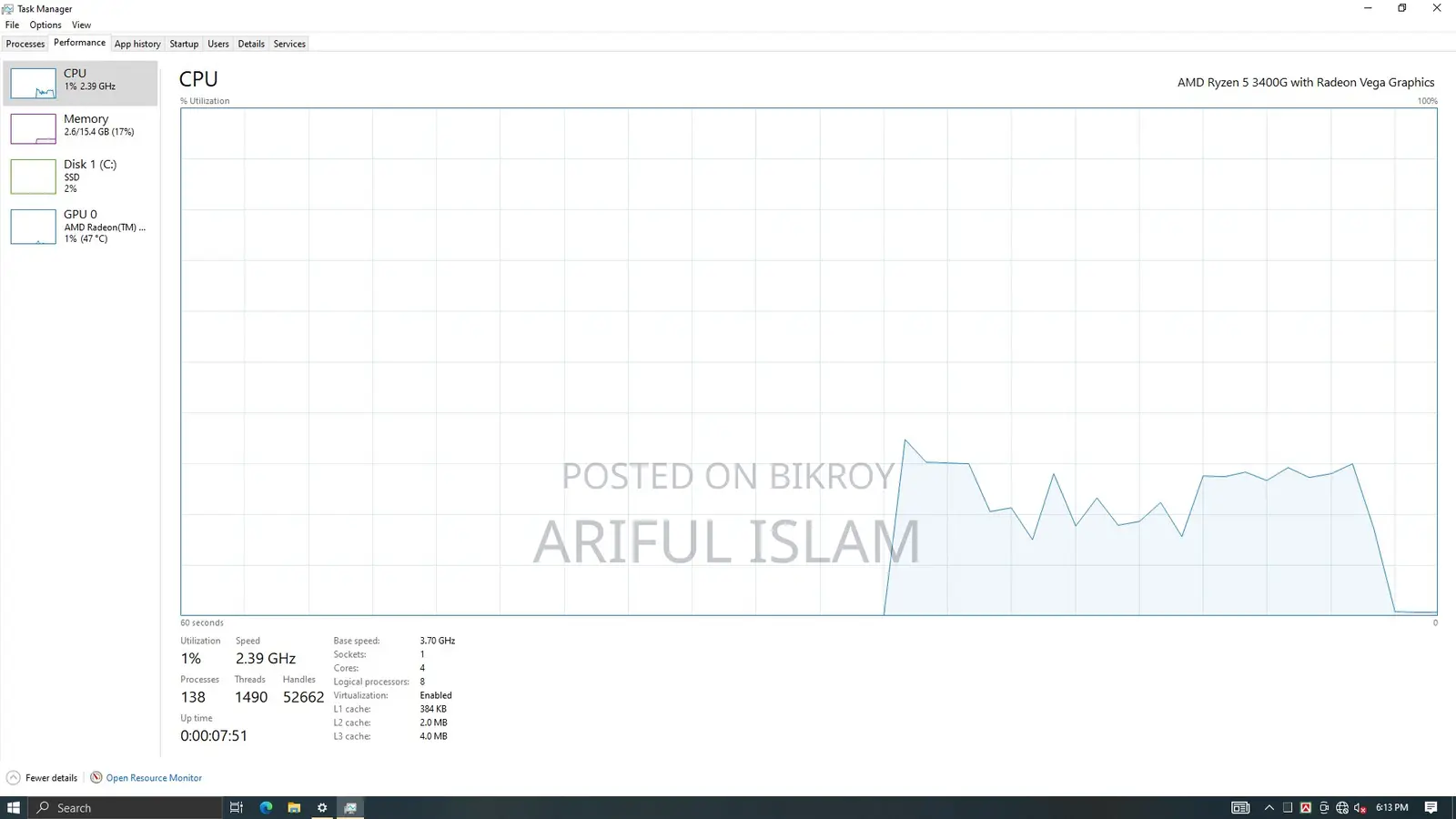
Task: Open the App history tab
Action: (137, 44)
